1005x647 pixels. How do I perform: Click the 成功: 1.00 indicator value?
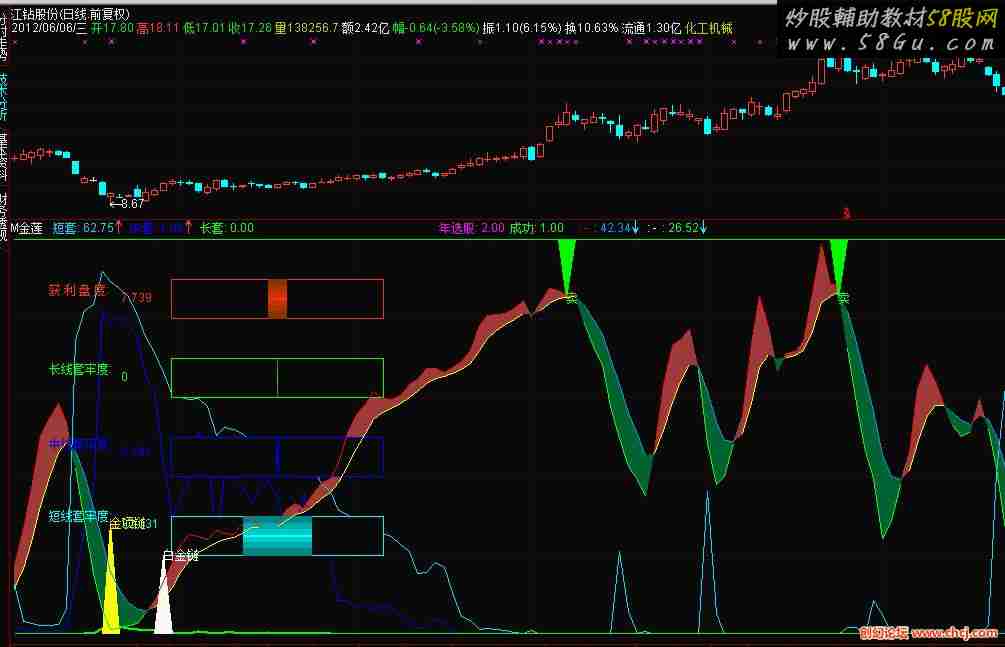click(536, 228)
